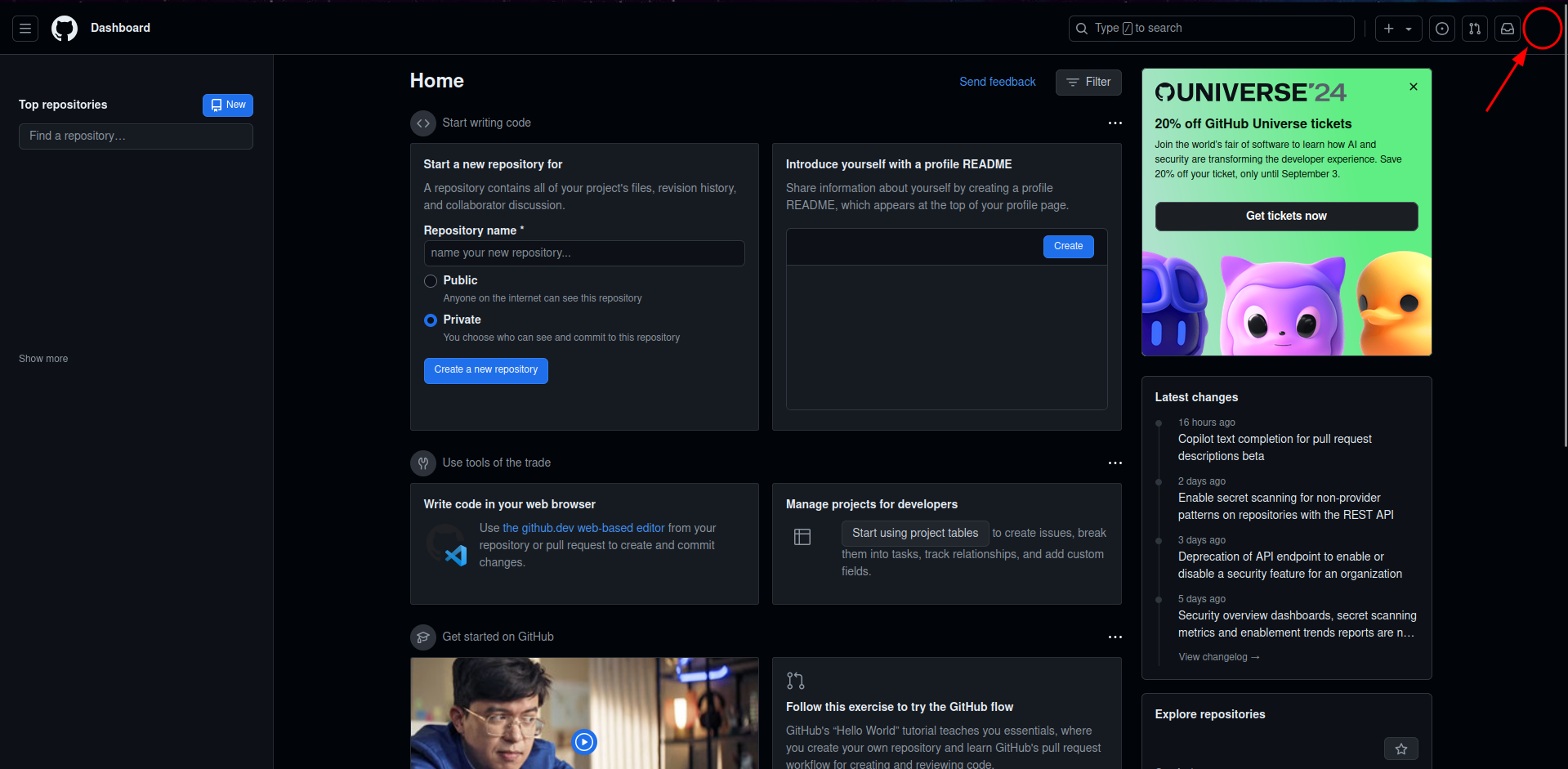Click the graduation cap Get started icon

(423, 637)
